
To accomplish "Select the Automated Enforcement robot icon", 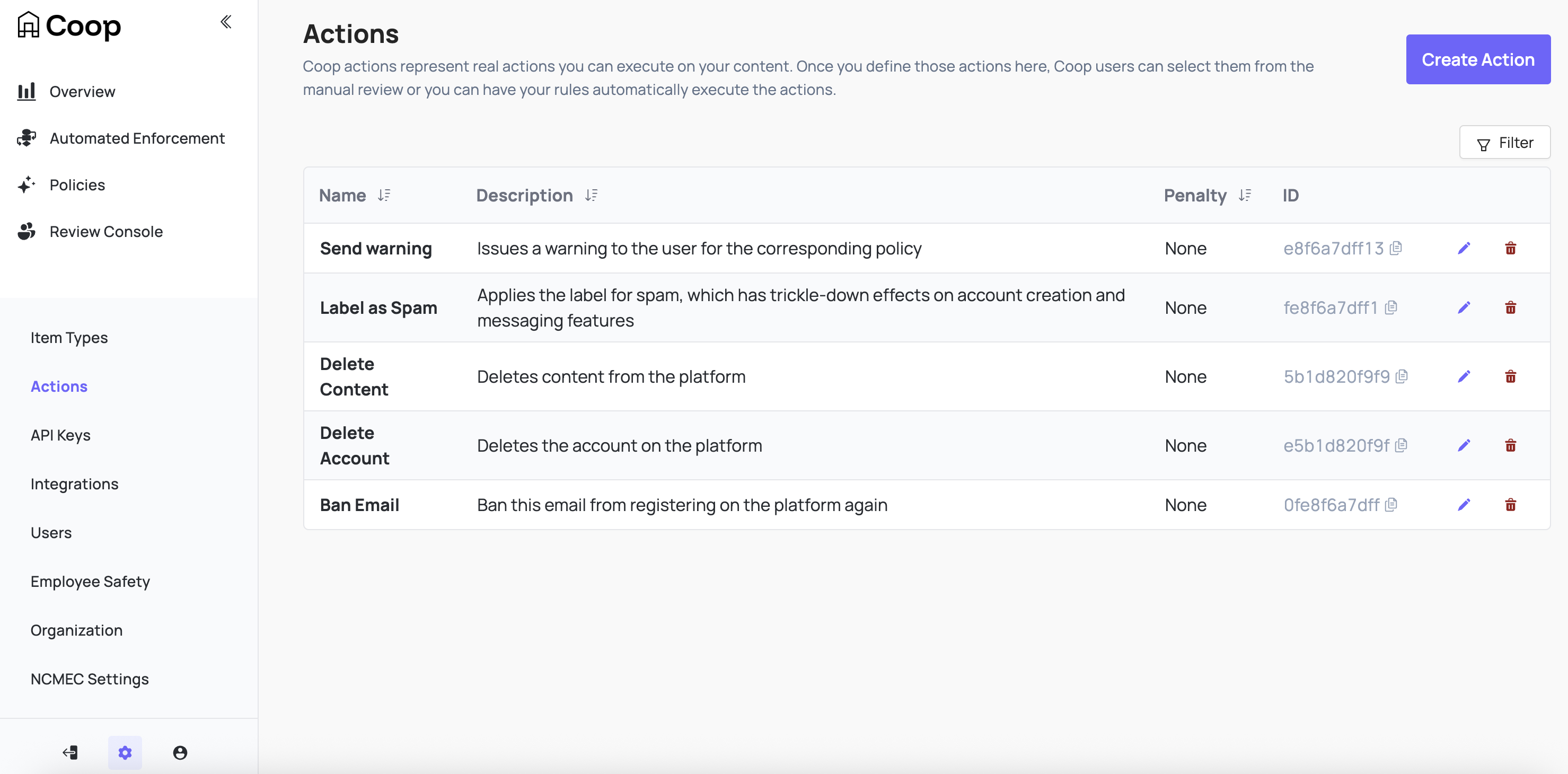I will pyautogui.click(x=27, y=138).
